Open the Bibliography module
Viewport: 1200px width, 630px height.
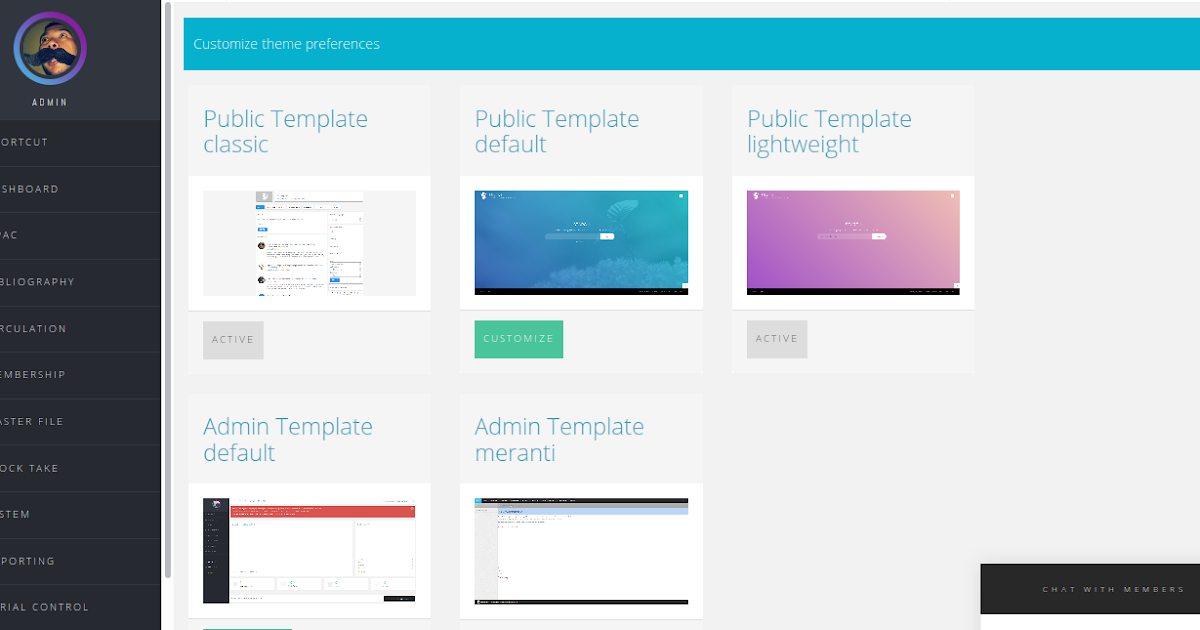click(x=40, y=282)
